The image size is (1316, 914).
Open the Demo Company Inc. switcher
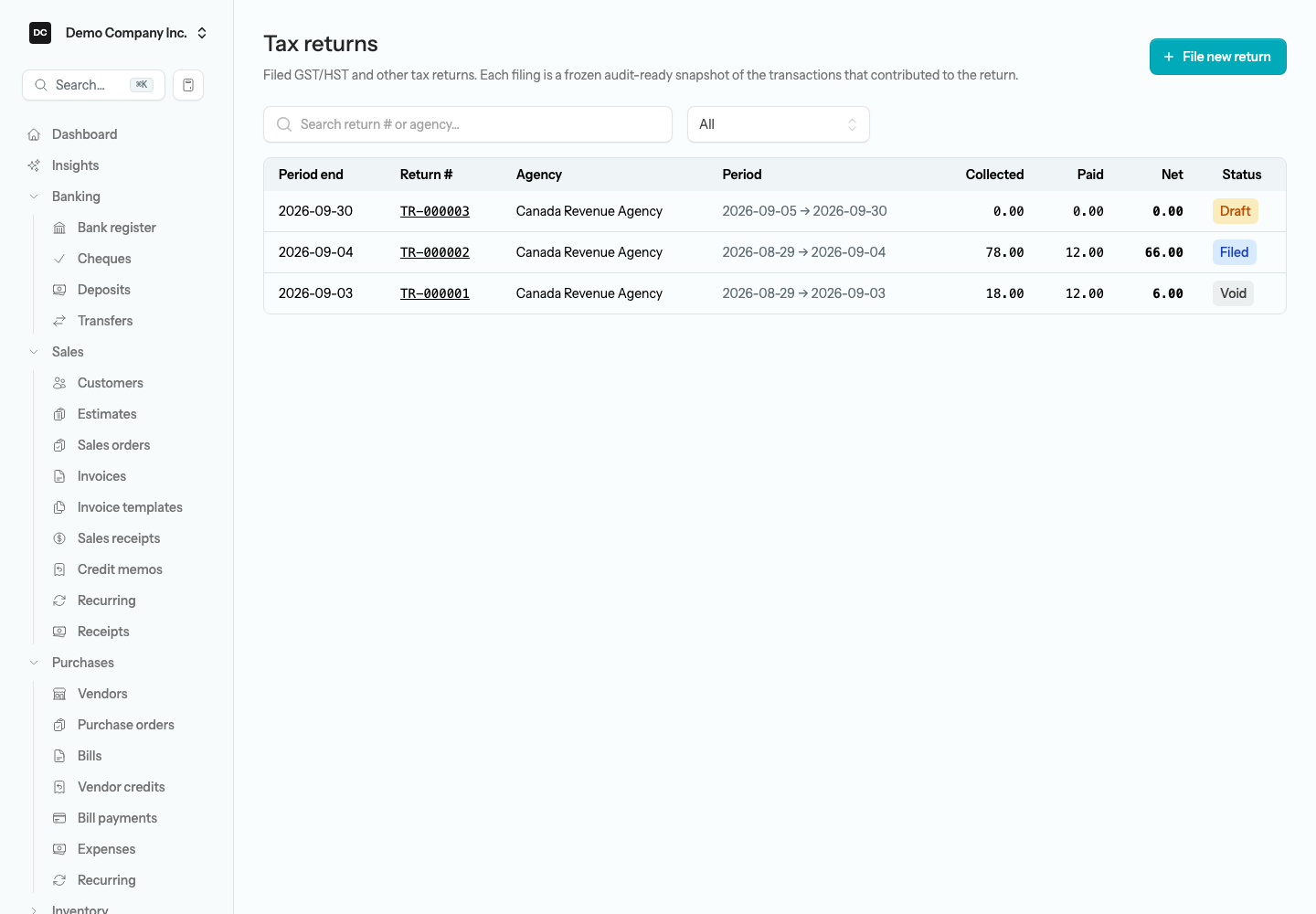pos(119,33)
